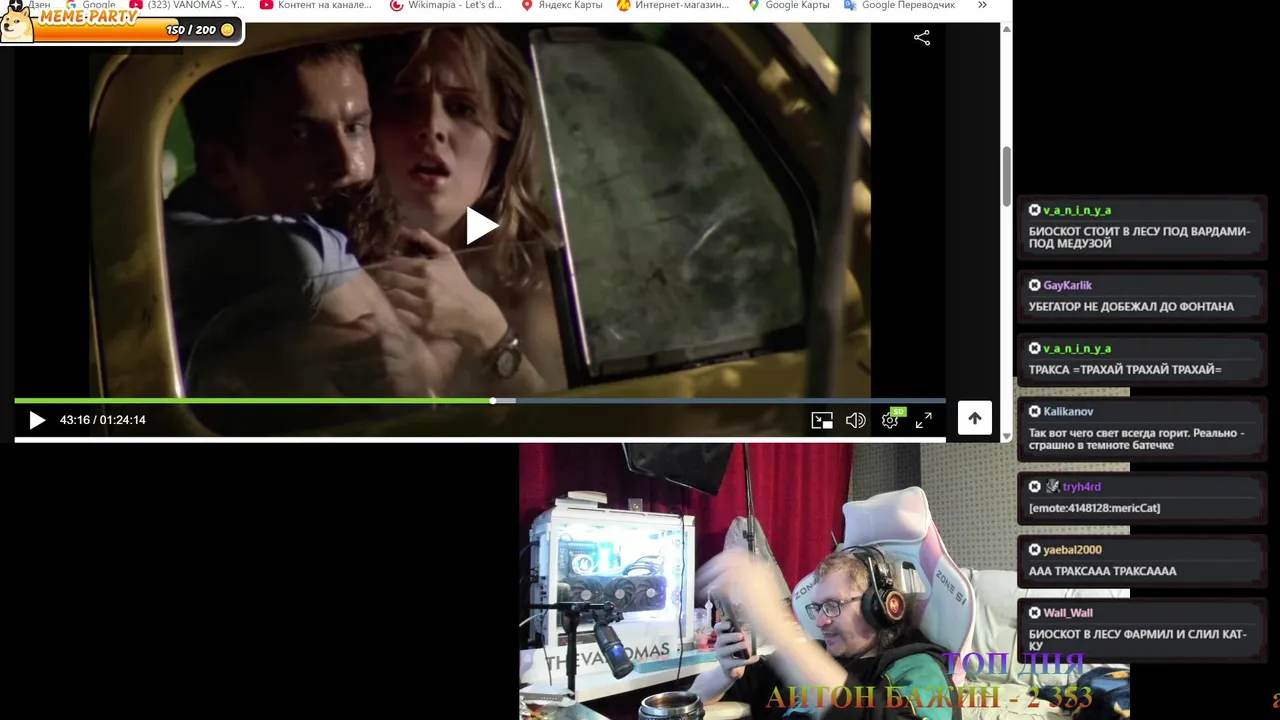Click the emote:4148128:mericCat message
Viewport: 1280px width, 720px height.
click(1094, 508)
